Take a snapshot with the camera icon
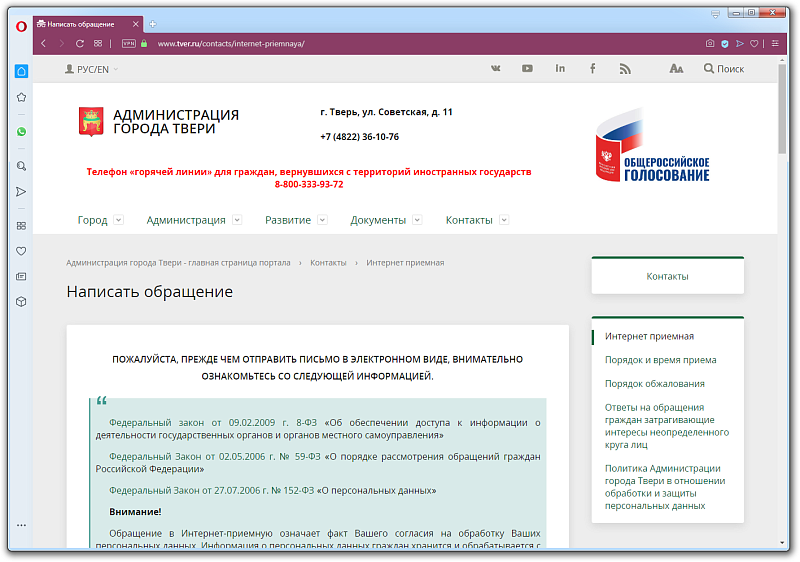The image size is (800, 562). [x=710, y=44]
